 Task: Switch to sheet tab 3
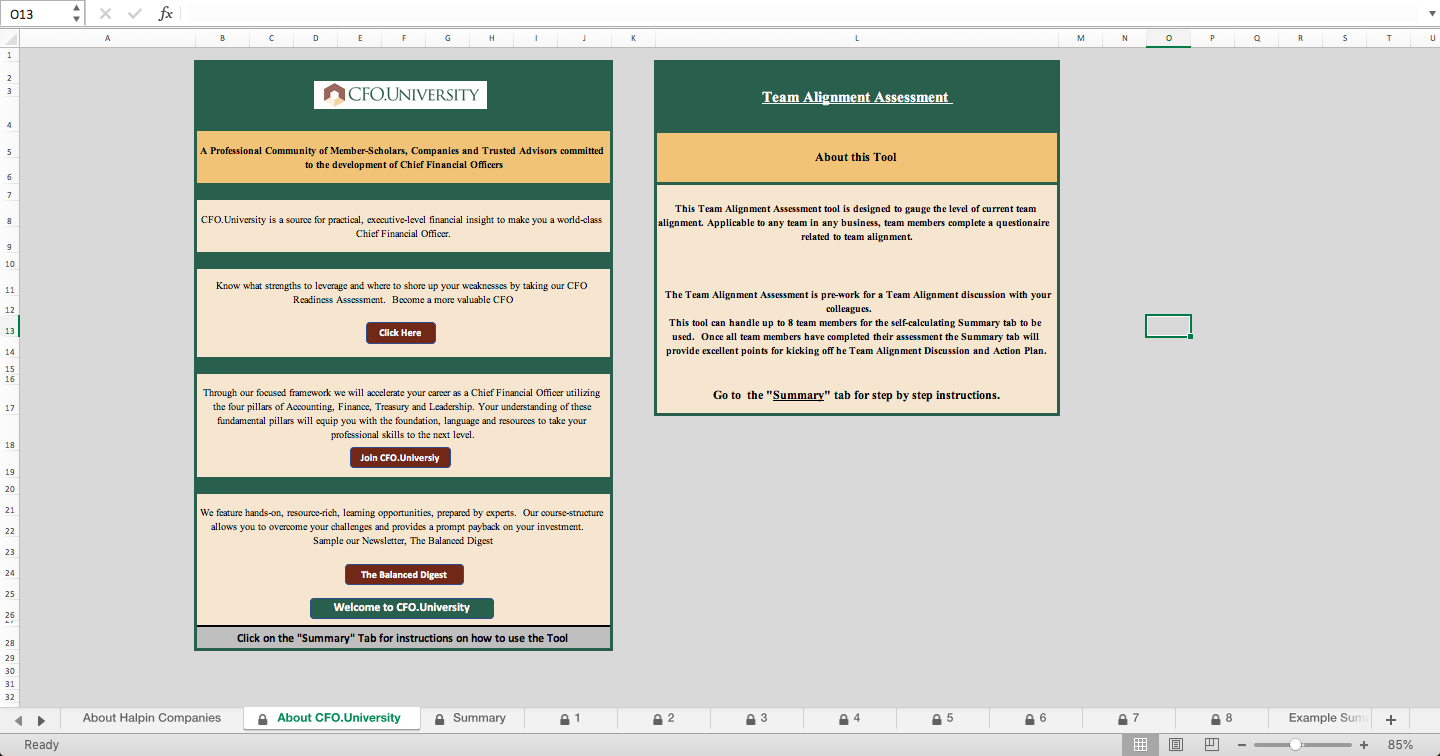[x=756, y=718]
